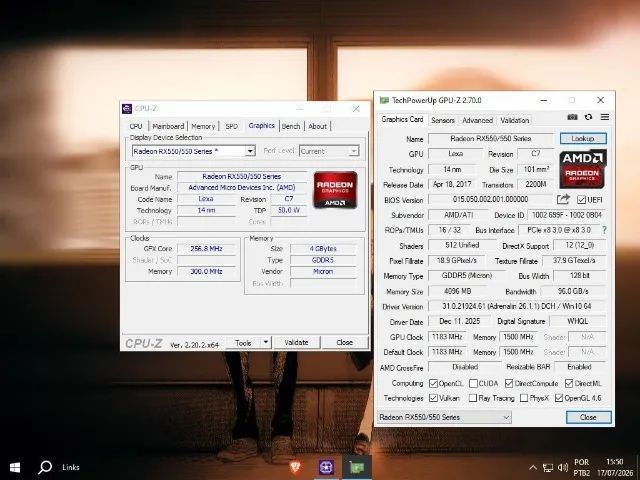Click the Release Date Apr 18, 2017 value
640x480 pixels.
click(x=452, y=184)
